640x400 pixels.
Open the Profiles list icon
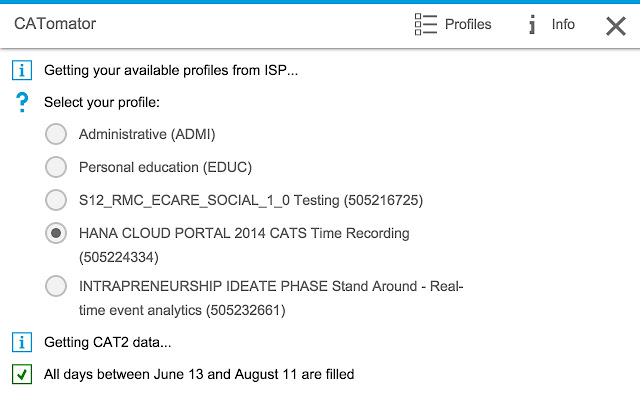point(426,24)
